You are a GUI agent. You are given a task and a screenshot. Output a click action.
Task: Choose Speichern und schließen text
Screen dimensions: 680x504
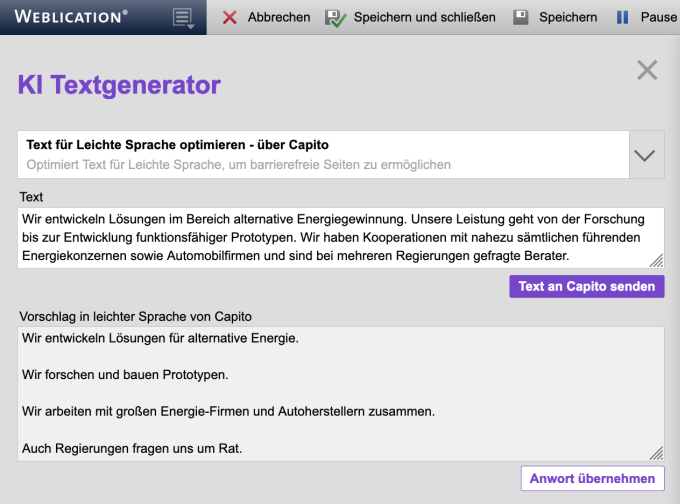pos(425,17)
